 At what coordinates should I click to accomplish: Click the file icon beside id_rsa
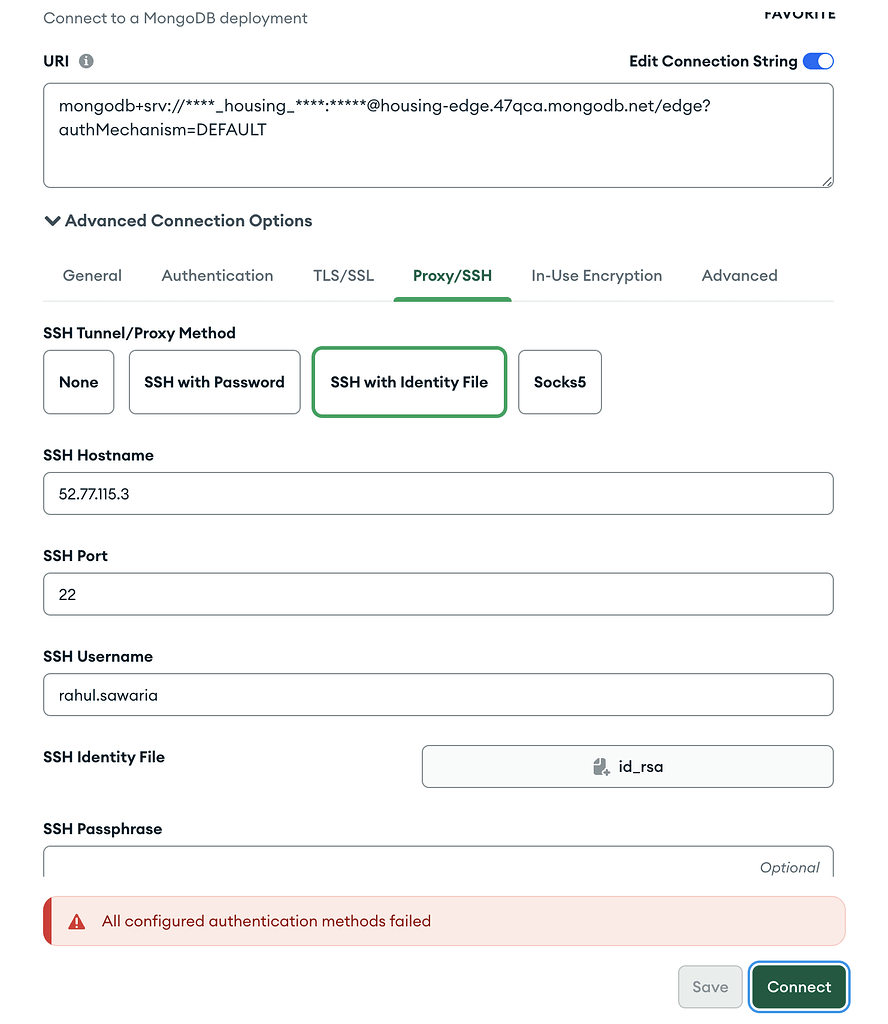pyautogui.click(x=601, y=767)
